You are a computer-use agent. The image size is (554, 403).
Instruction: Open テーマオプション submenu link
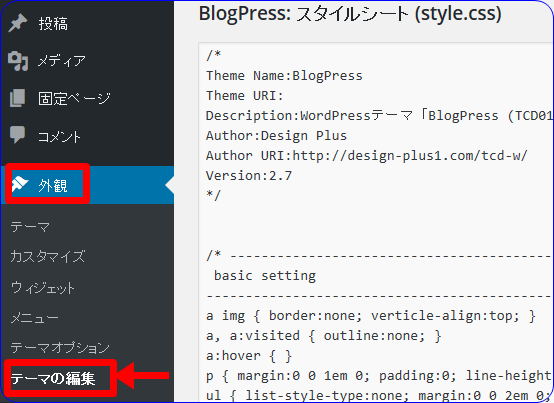pyautogui.click(x=60, y=348)
